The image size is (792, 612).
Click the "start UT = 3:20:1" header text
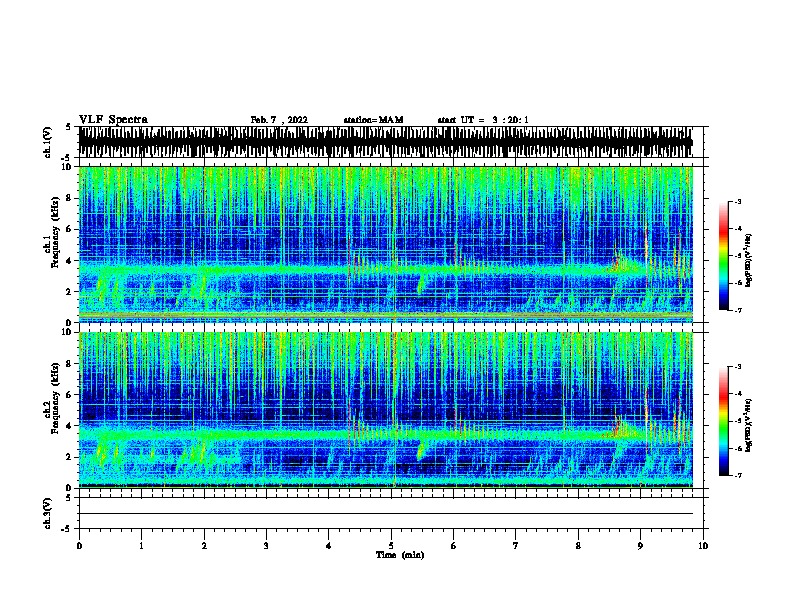pyautogui.click(x=483, y=120)
